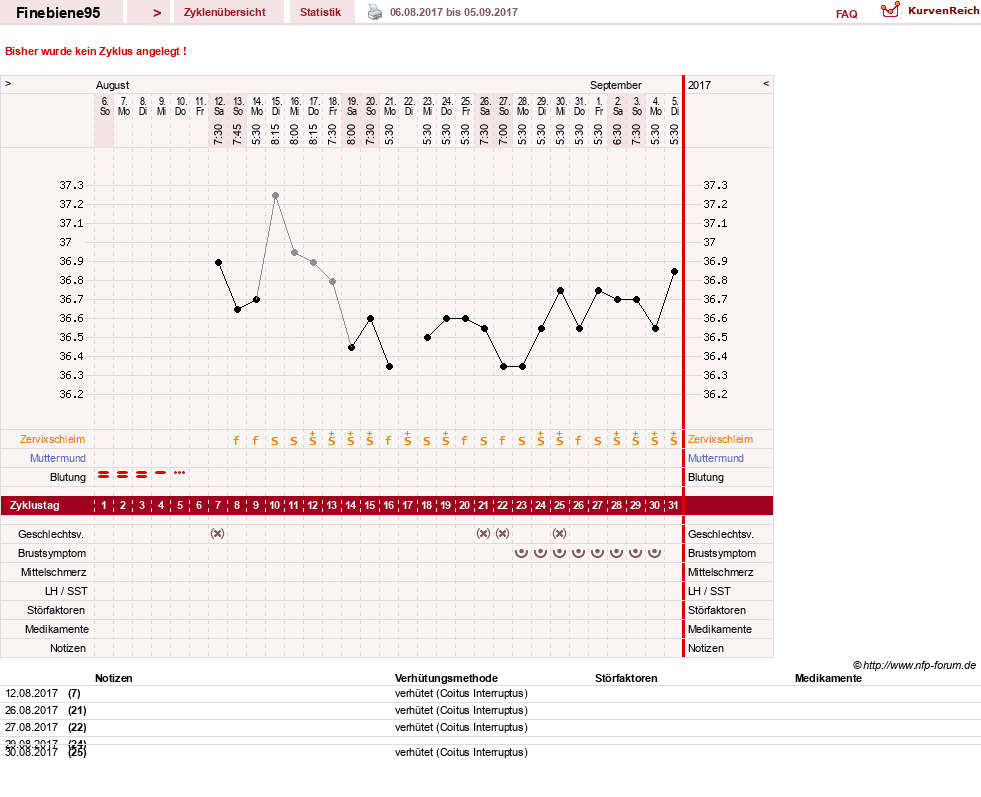
Task: Select cycle day 1 in Zyklustag bar
Action: [x=104, y=505]
